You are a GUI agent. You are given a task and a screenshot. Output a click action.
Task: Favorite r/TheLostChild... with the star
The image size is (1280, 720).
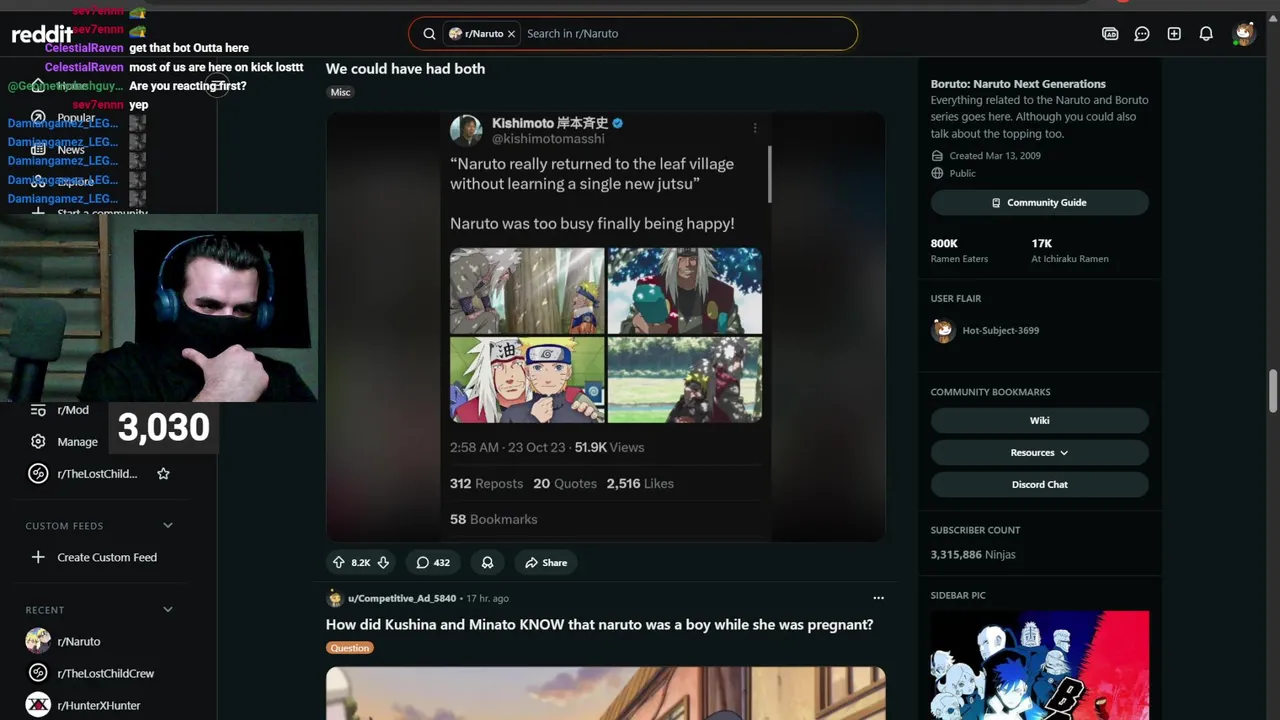click(x=163, y=474)
